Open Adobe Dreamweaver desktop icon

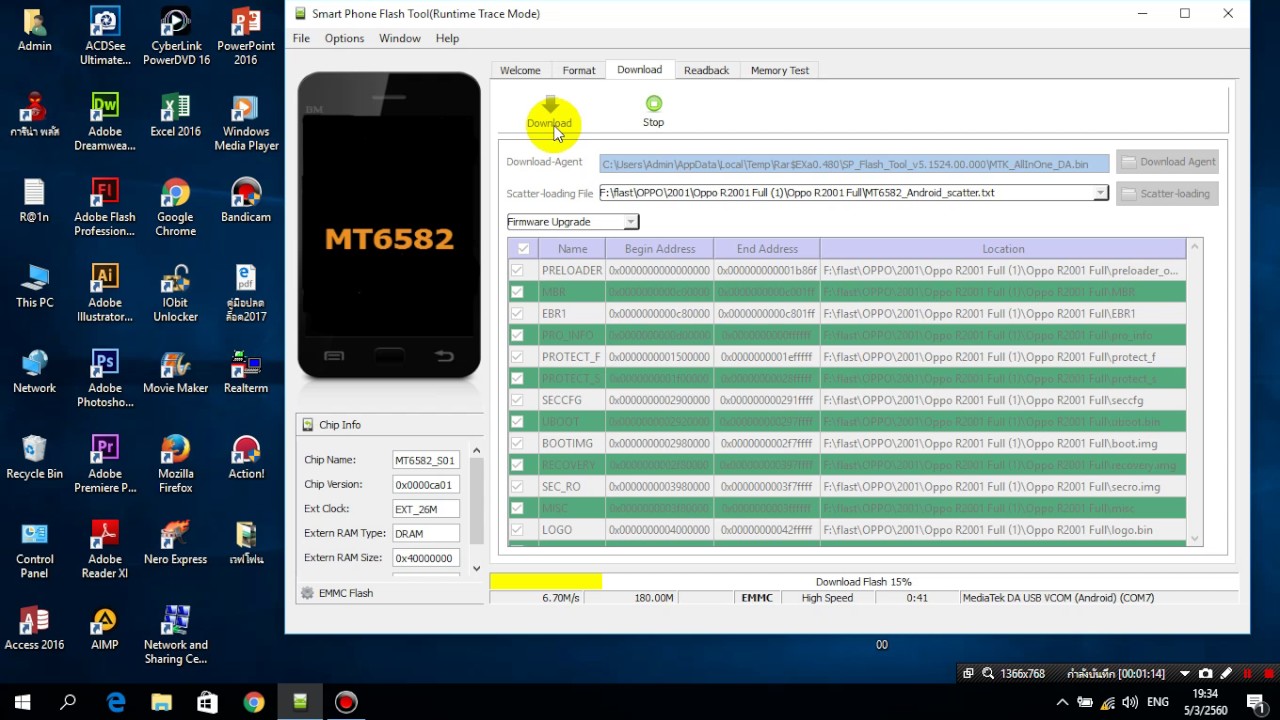[x=105, y=121]
